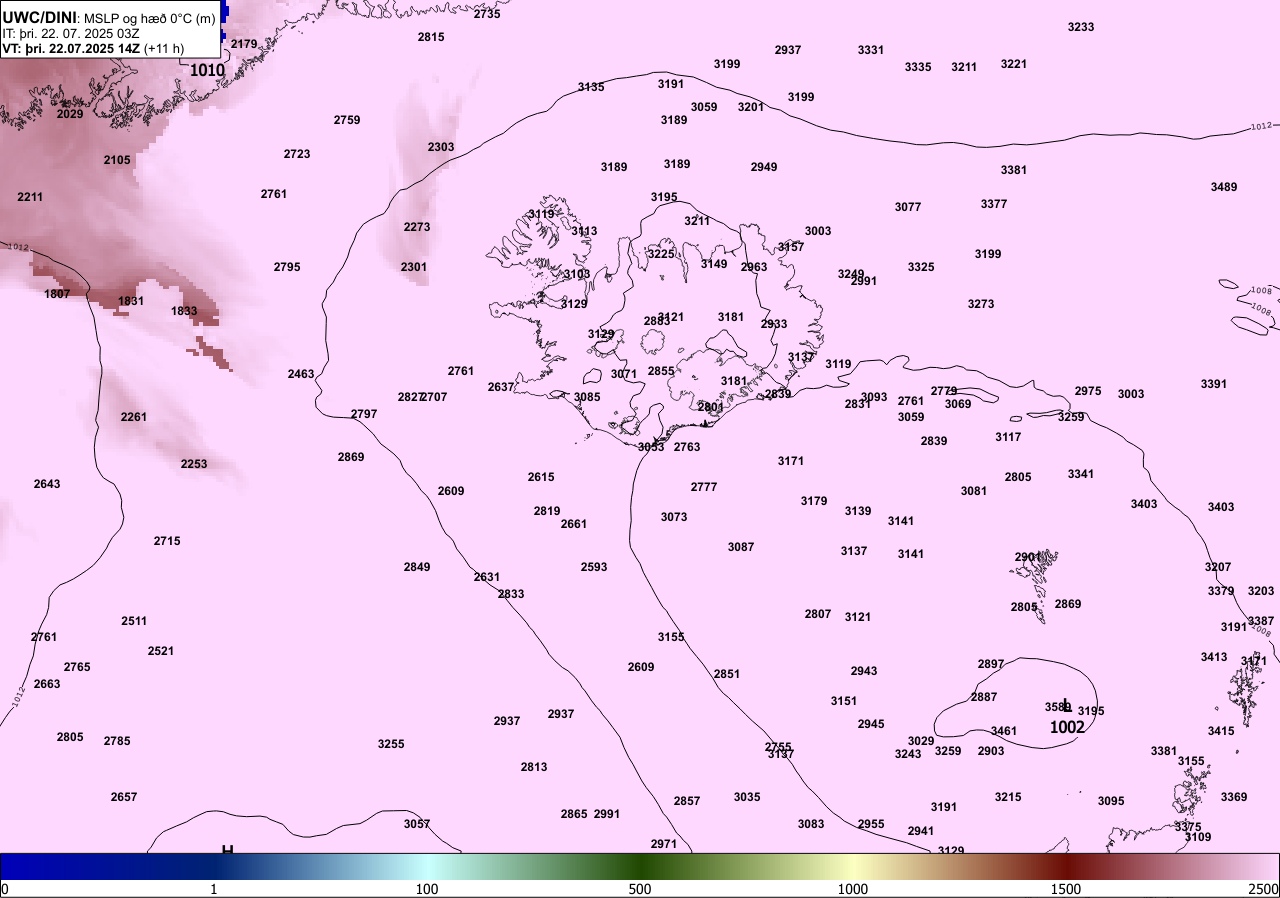Click the height value 2261

[134, 417]
